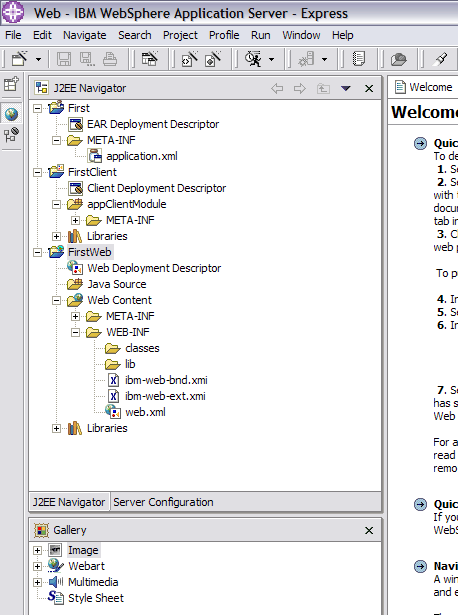This screenshot has height=615, width=458.
Task: Switch to the Server Configuration tab
Action: tap(163, 502)
